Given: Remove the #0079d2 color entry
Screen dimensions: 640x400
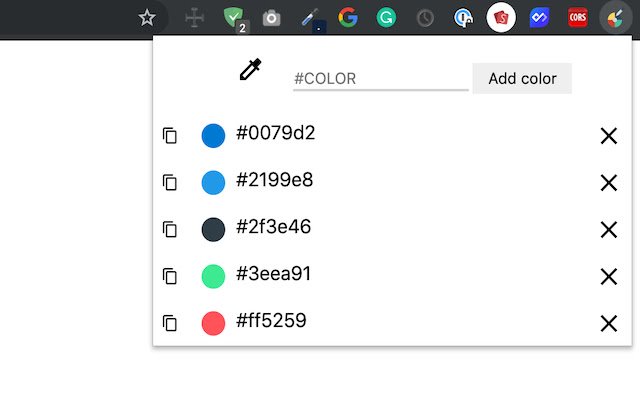Looking at the screenshot, I should (609, 136).
